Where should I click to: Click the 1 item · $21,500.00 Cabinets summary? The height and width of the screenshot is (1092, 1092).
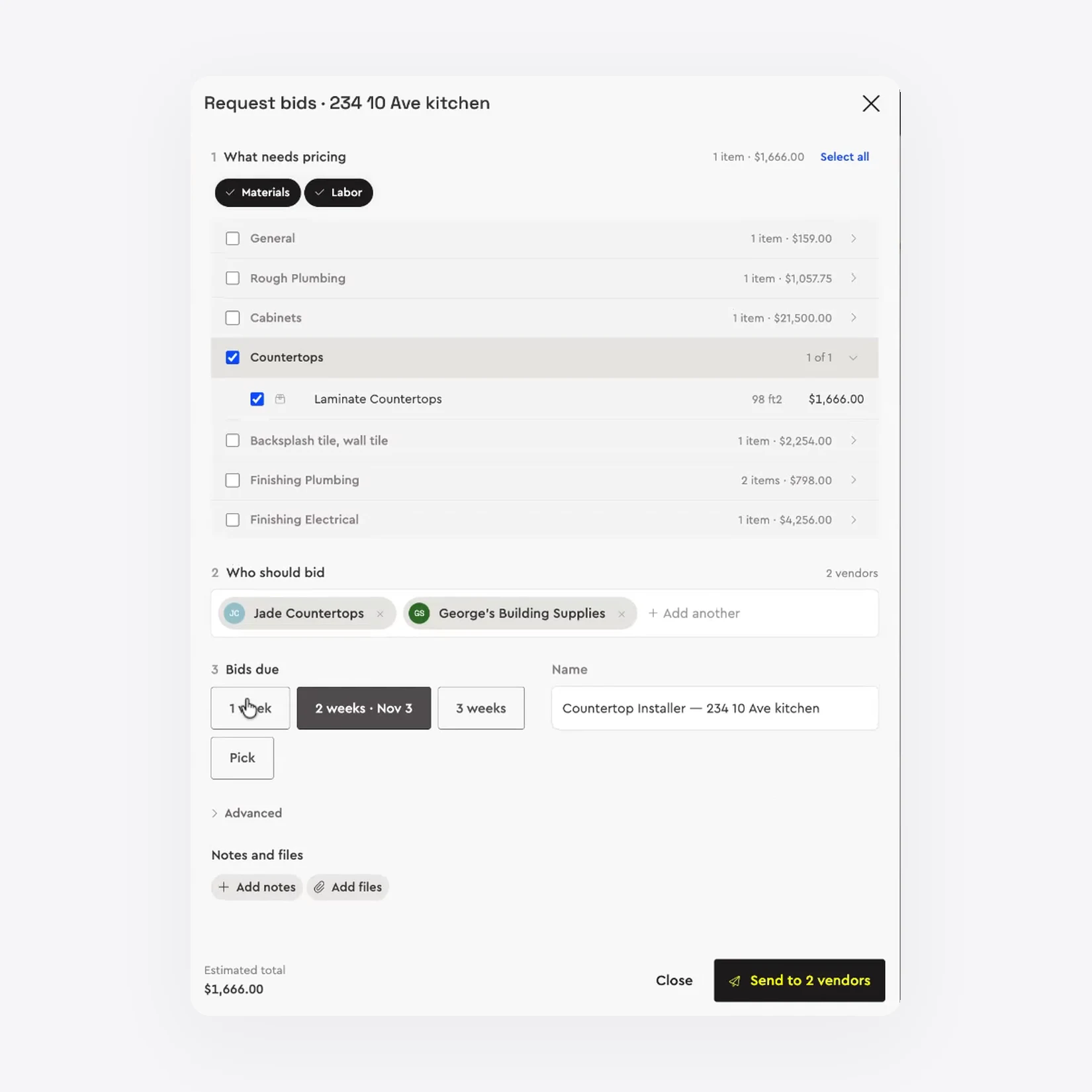point(782,318)
